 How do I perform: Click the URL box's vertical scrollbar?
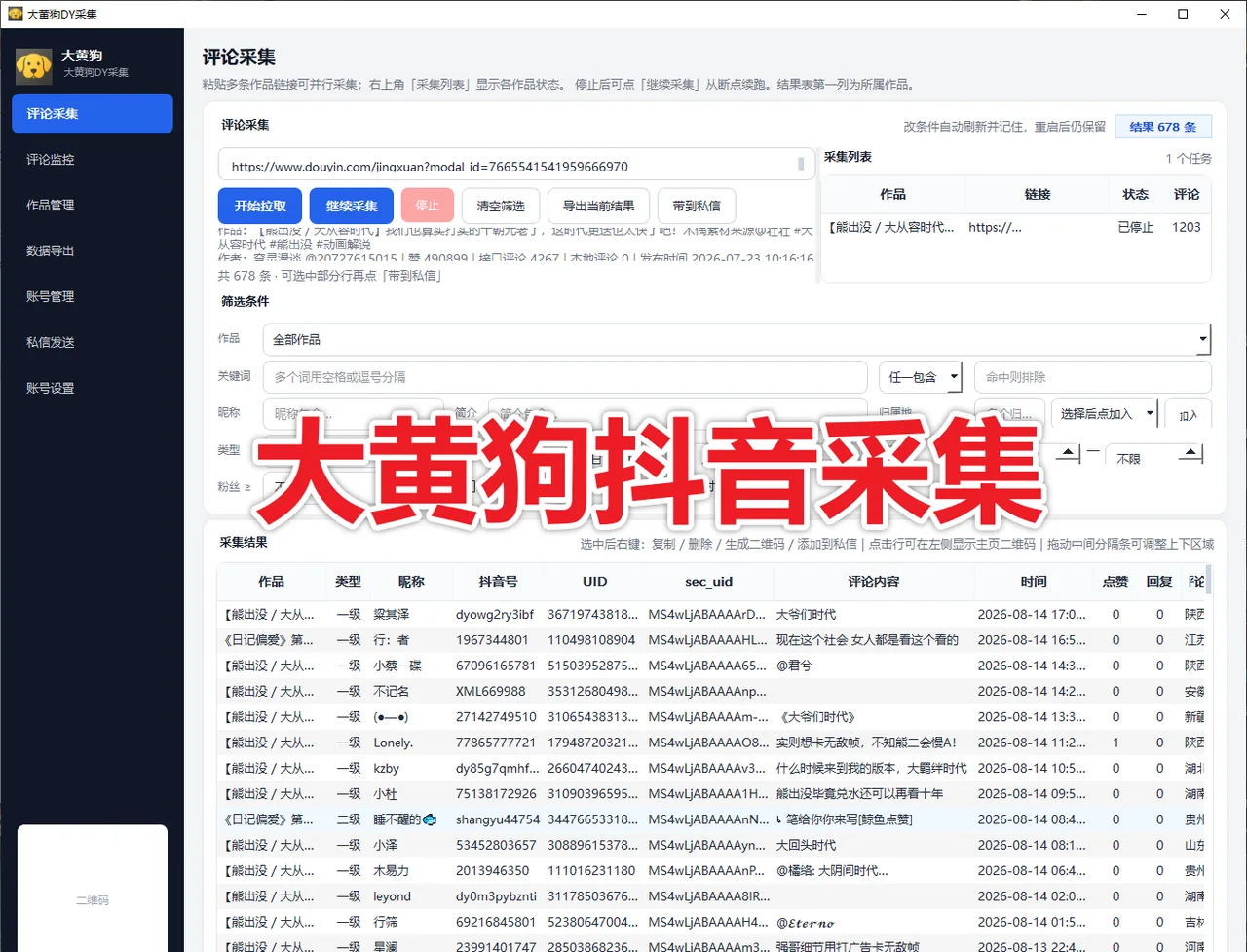coord(801,166)
